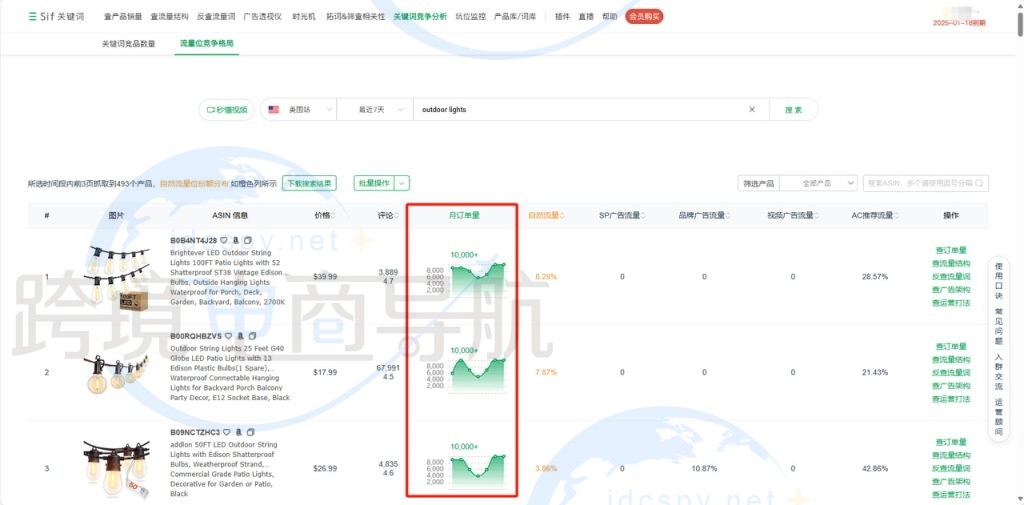The image size is (1024, 505).
Task: Click 查订单量 for product row 3
Action: (x=951, y=442)
